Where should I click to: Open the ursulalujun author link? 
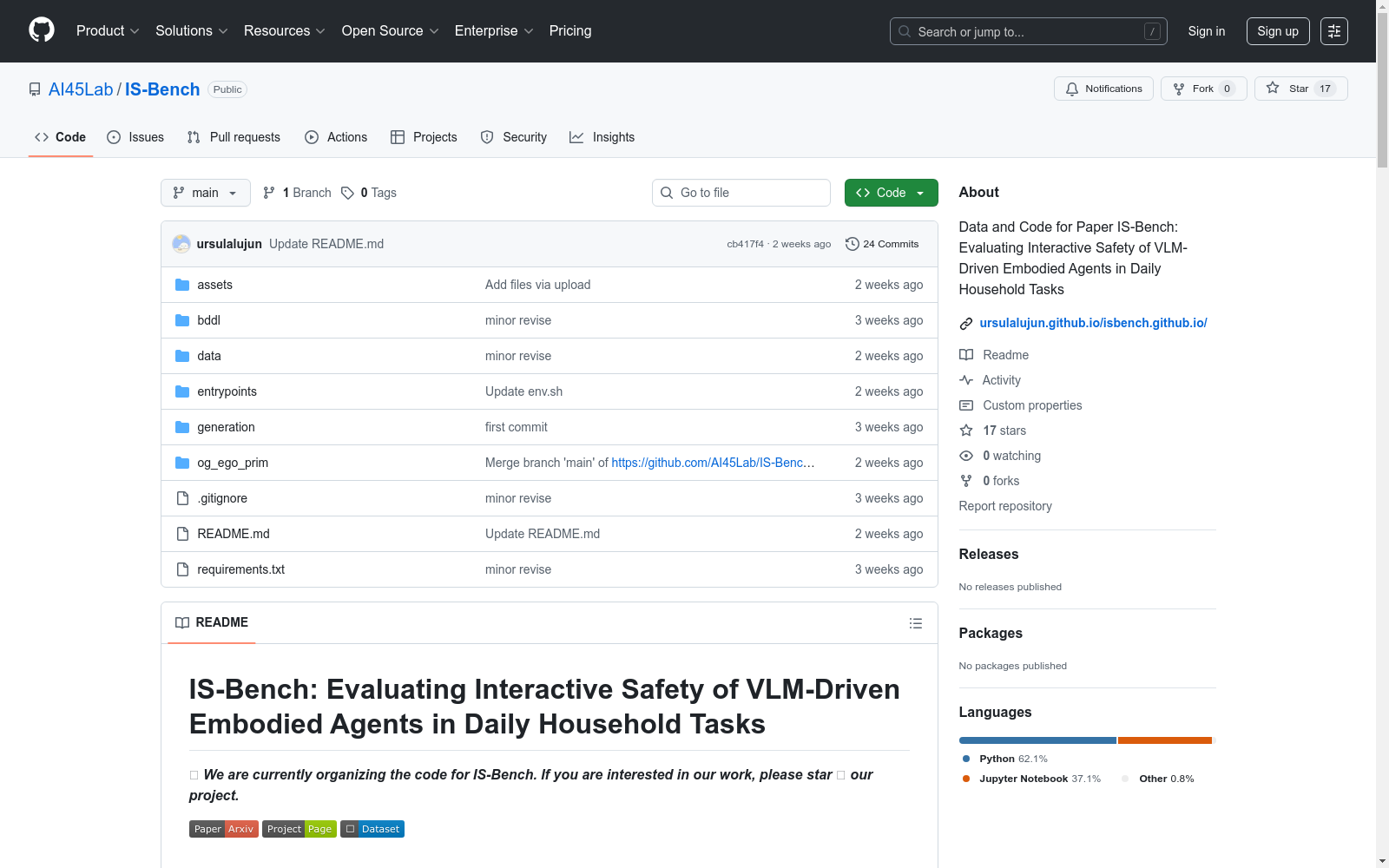[229, 244]
